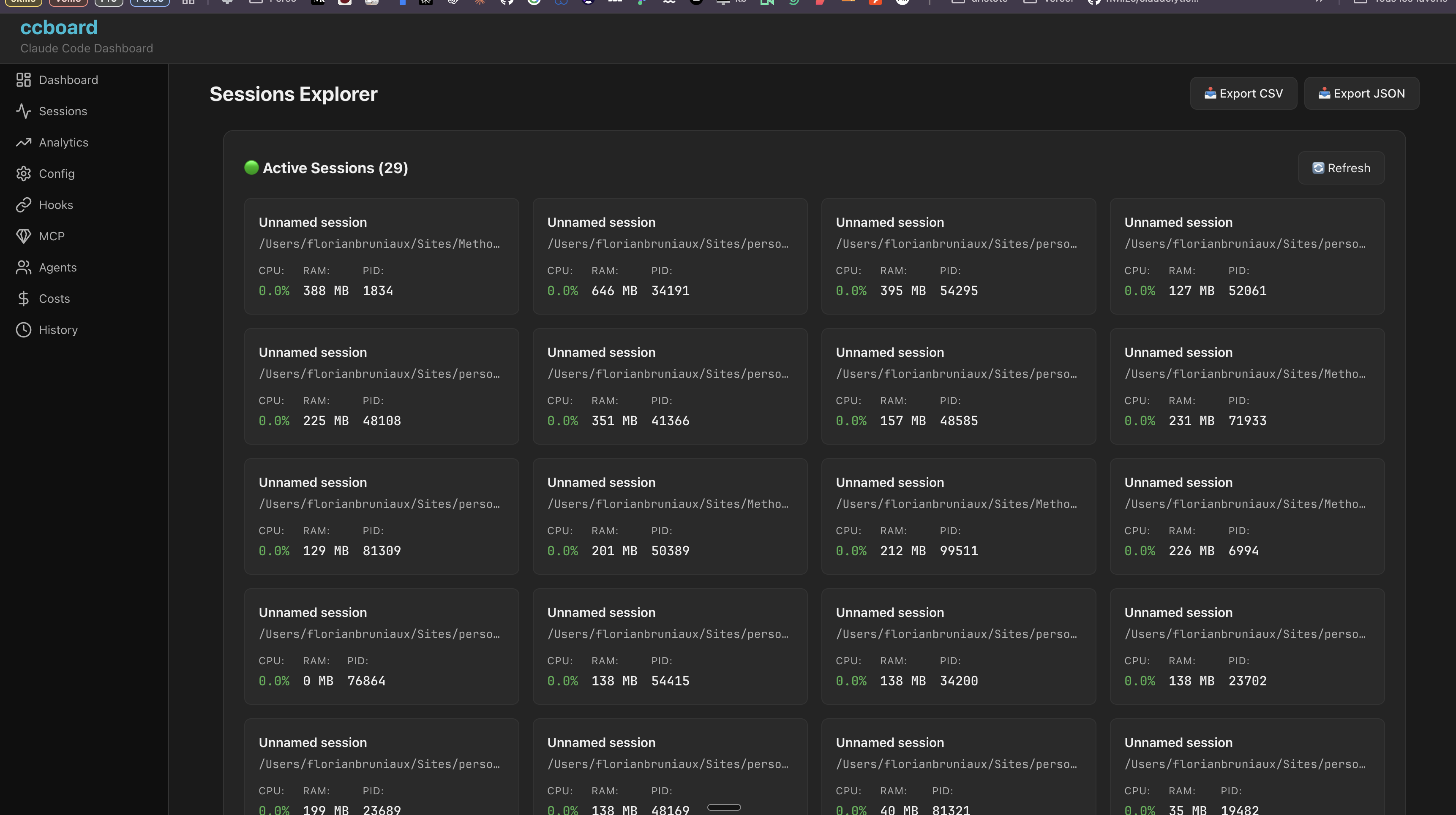1456x815 pixels.
Task: Click the Hooks chain-link icon
Action: 23,204
